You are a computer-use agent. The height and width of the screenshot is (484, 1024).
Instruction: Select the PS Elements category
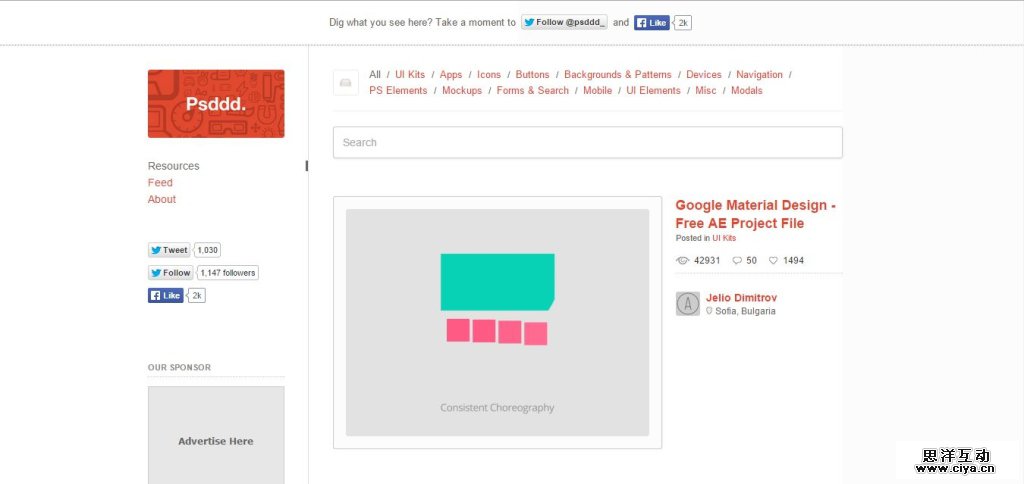coord(398,91)
